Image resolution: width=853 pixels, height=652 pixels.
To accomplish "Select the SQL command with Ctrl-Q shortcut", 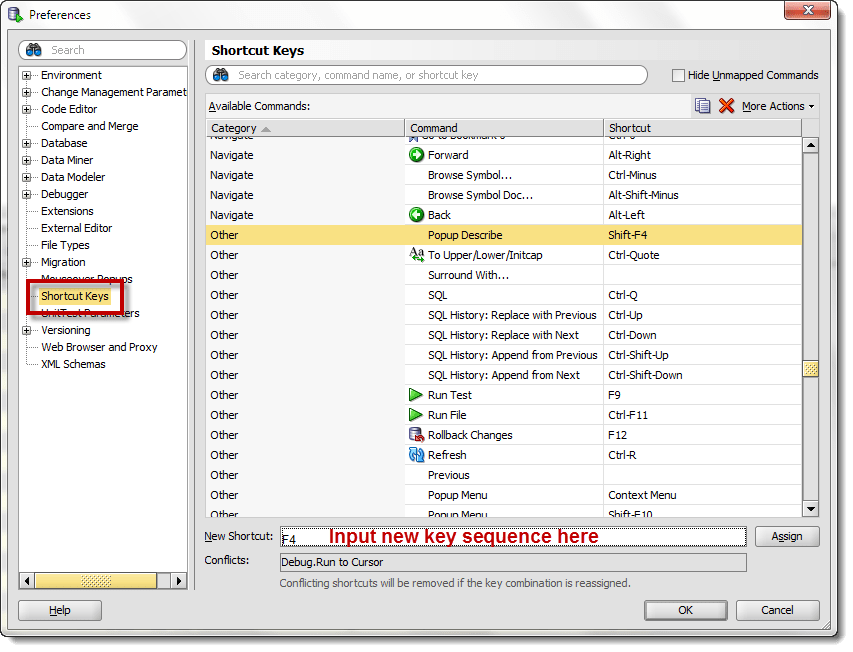I will (x=503, y=295).
